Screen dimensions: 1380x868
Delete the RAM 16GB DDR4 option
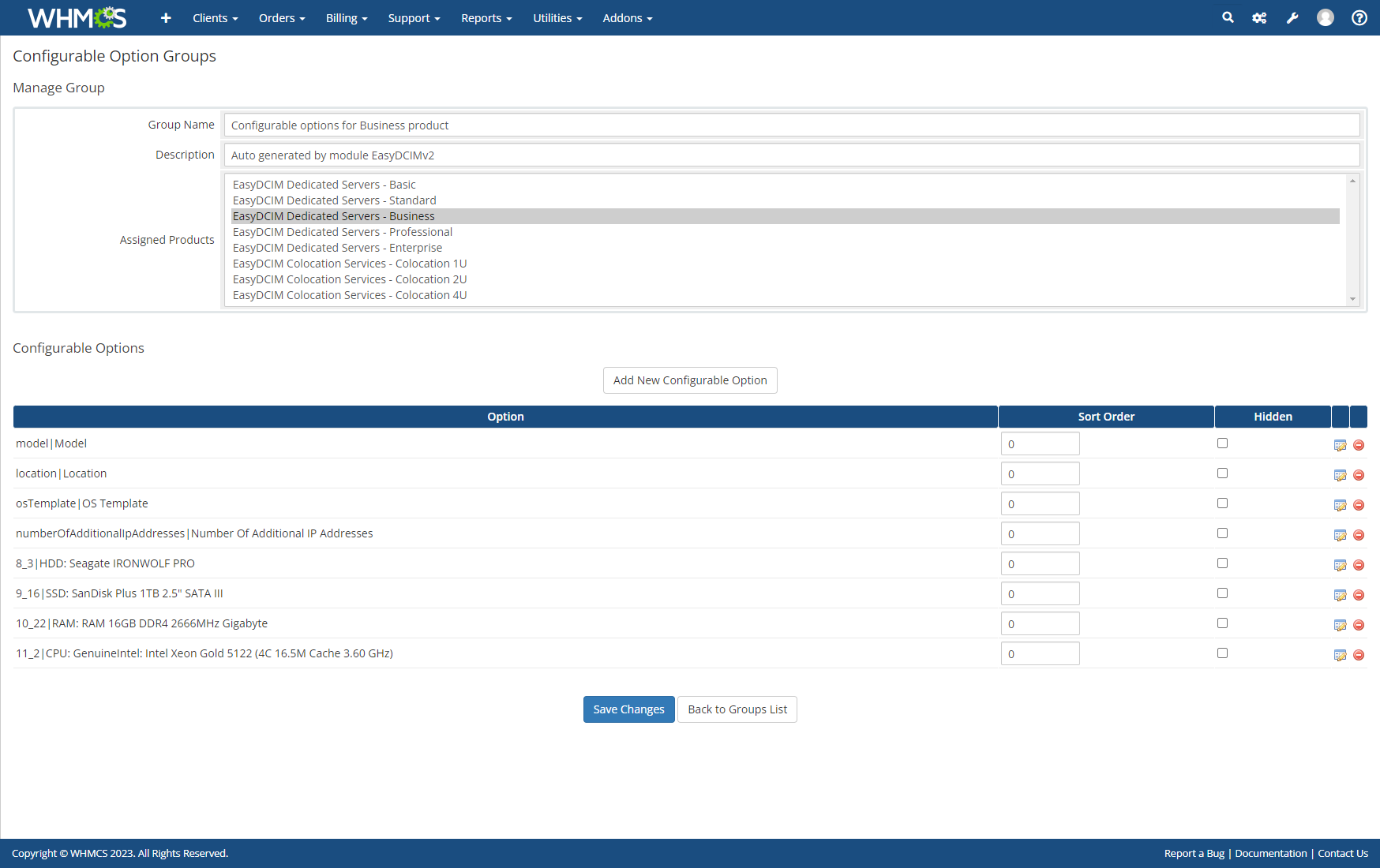click(1359, 625)
